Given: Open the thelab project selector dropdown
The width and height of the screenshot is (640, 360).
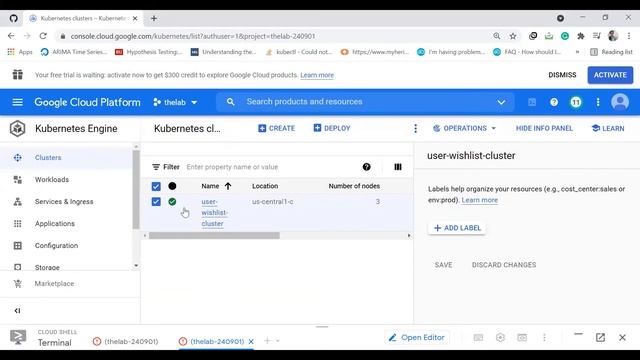Looking at the screenshot, I should coord(175,102).
